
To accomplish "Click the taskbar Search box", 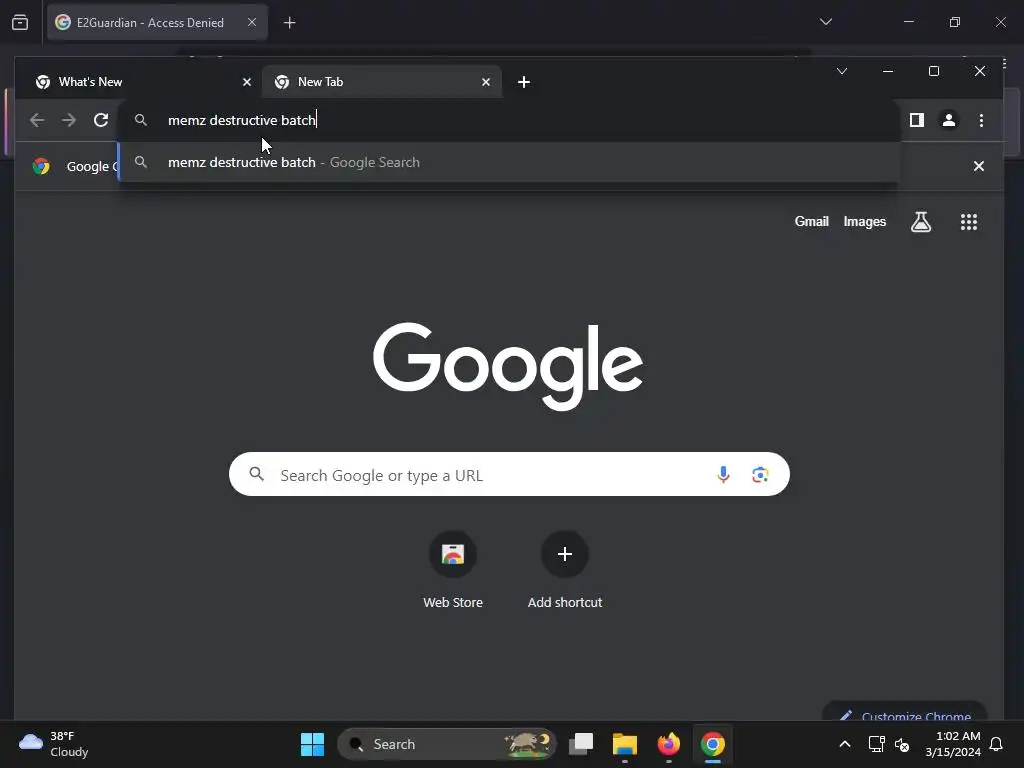I will [x=447, y=744].
